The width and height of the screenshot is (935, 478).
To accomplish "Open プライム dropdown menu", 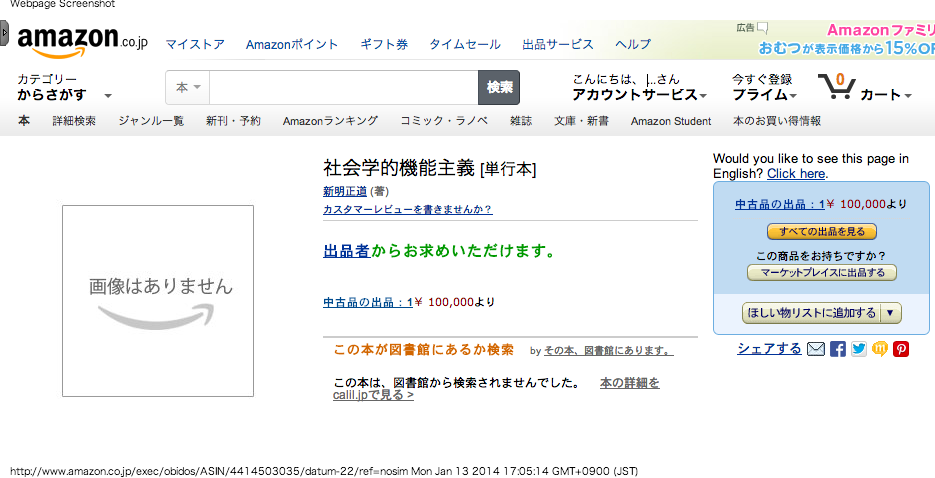I will pyautogui.click(x=764, y=95).
